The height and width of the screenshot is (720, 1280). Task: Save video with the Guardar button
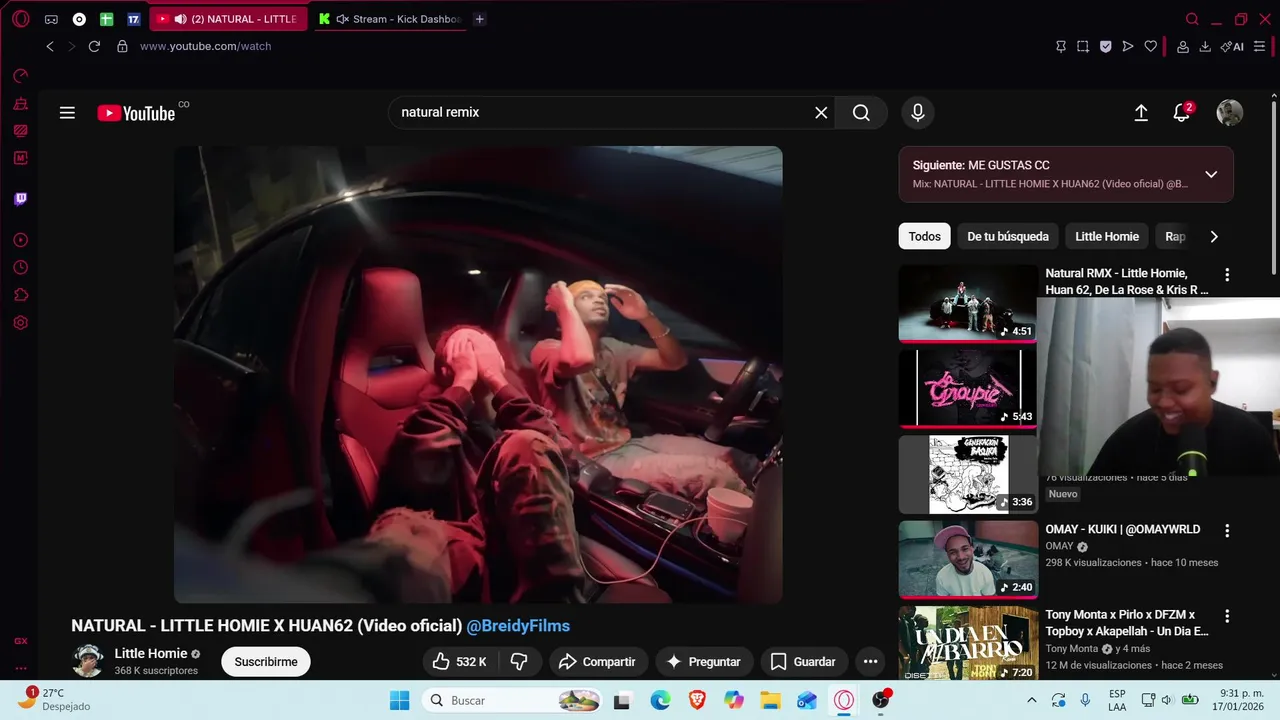[803, 662]
